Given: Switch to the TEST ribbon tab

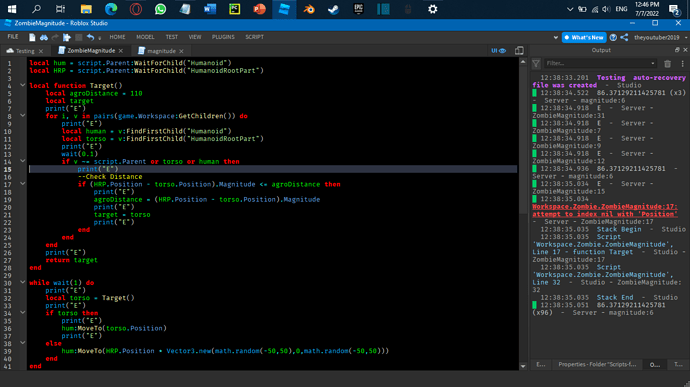Looking at the screenshot, I should (x=172, y=37).
